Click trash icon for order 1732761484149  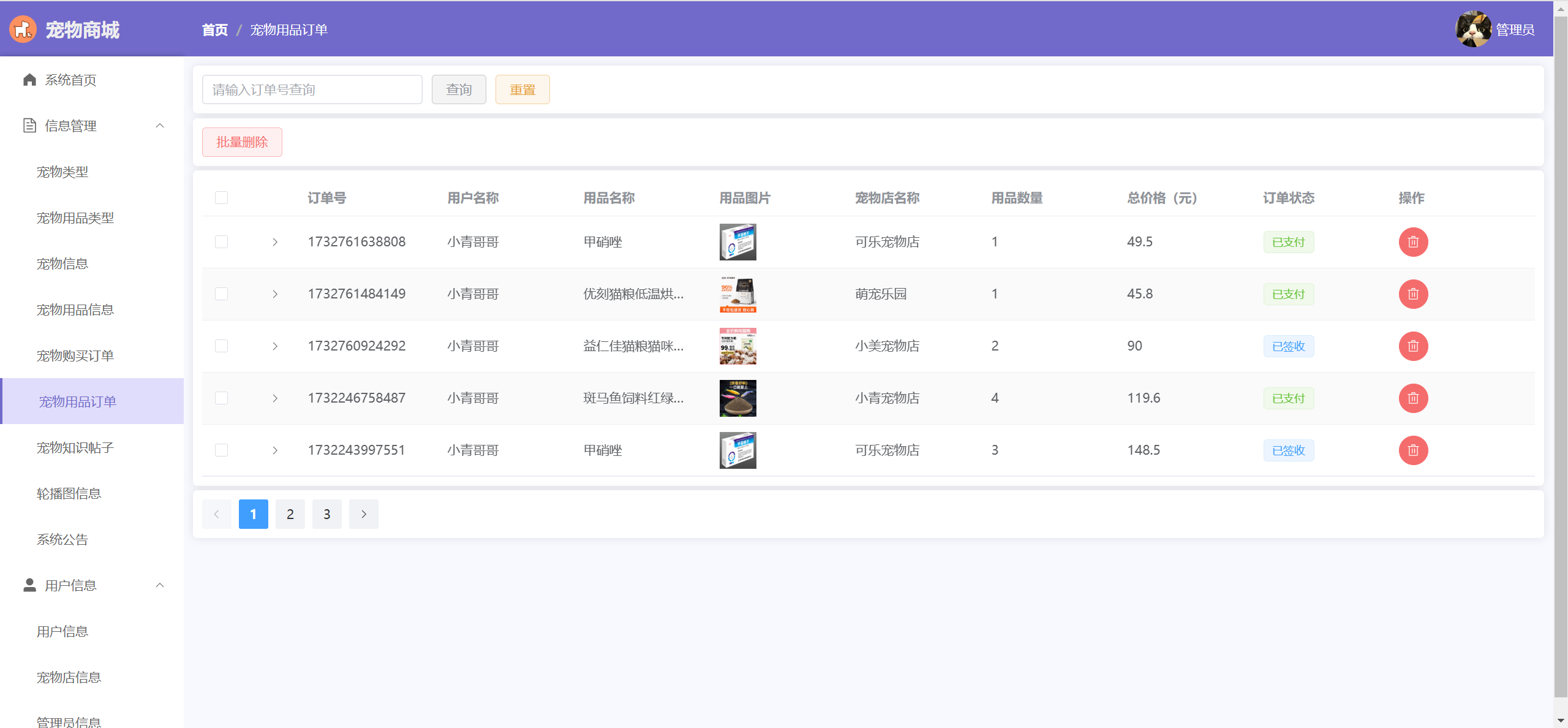pyautogui.click(x=1412, y=294)
